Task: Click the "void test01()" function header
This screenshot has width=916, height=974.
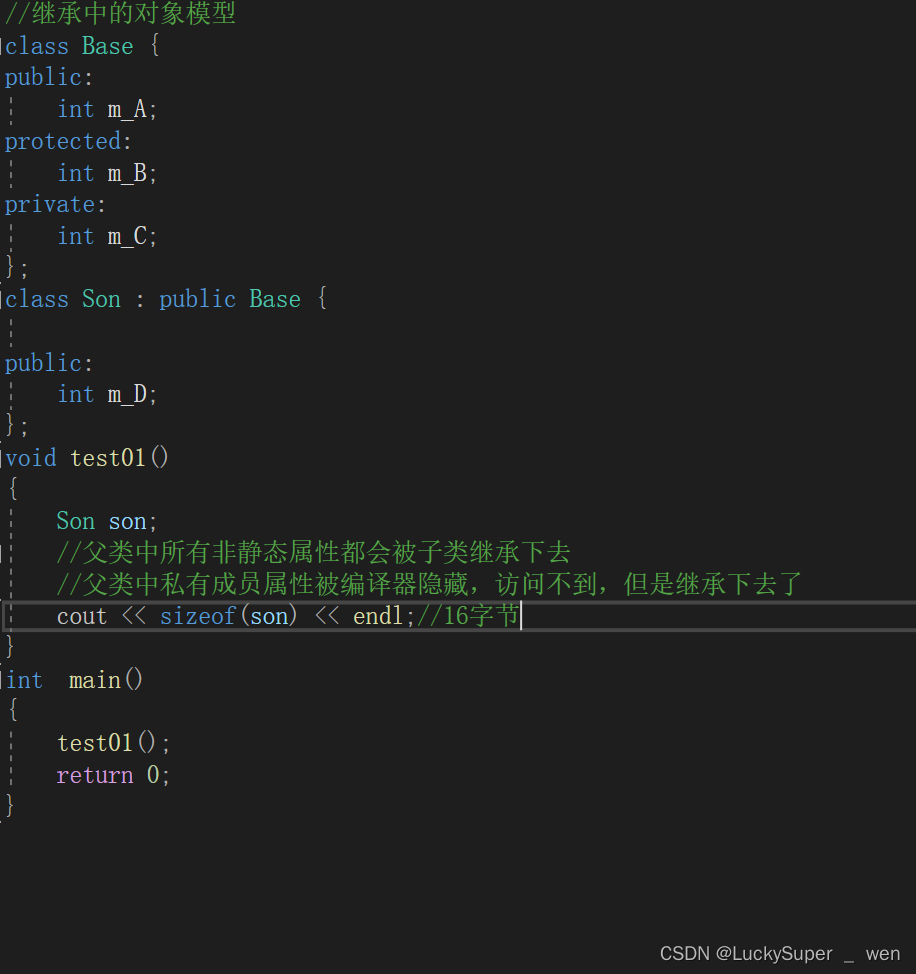Action: click(x=87, y=458)
